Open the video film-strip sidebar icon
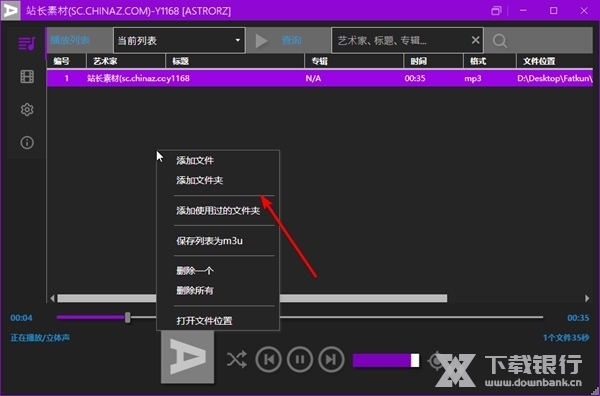600x396 pixels. click(27, 77)
